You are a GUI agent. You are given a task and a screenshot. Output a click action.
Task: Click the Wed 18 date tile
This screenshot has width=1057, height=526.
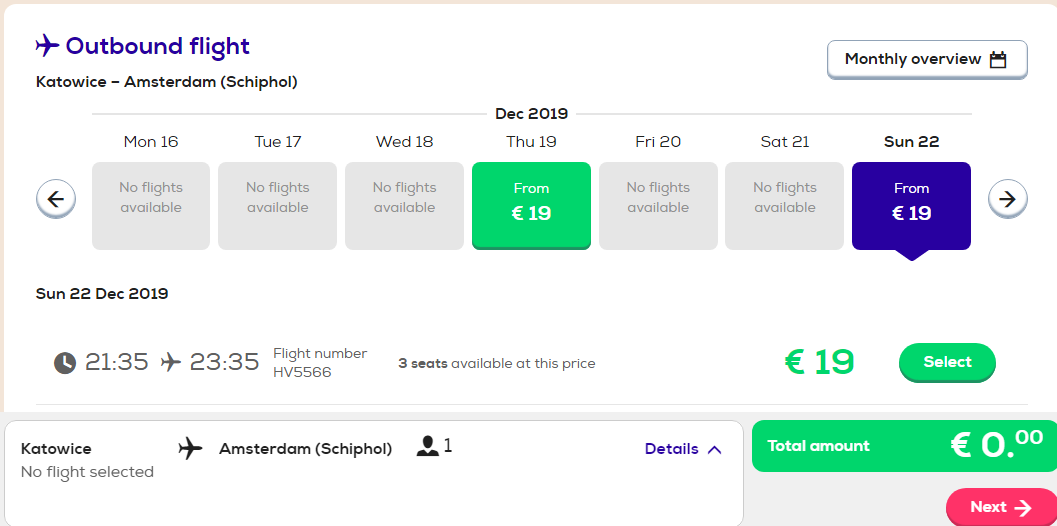(404, 206)
